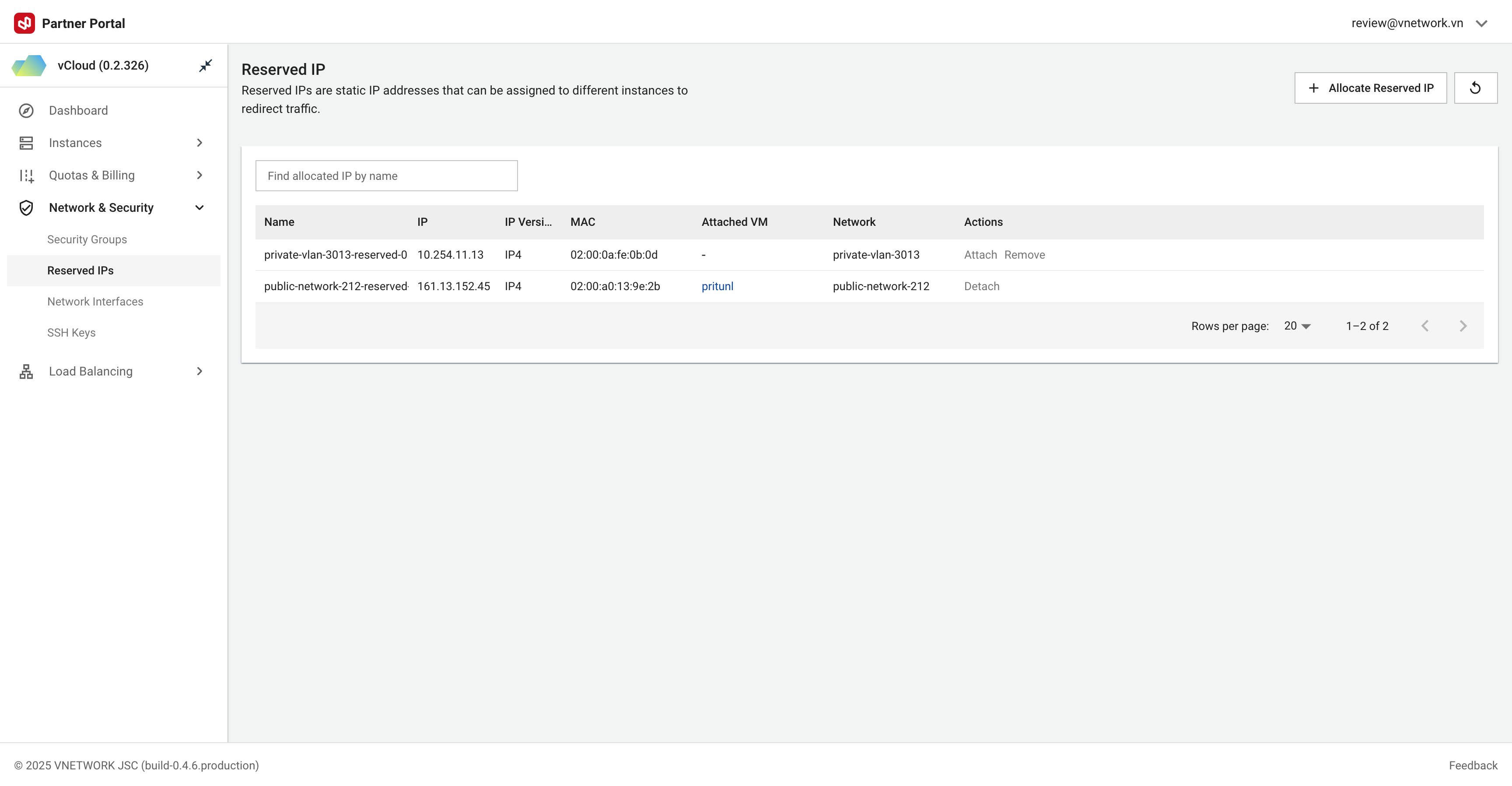Image resolution: width=1512 pixels, height=786 pixels.
Task: Click the refresh icon button
Action: 1475,88
